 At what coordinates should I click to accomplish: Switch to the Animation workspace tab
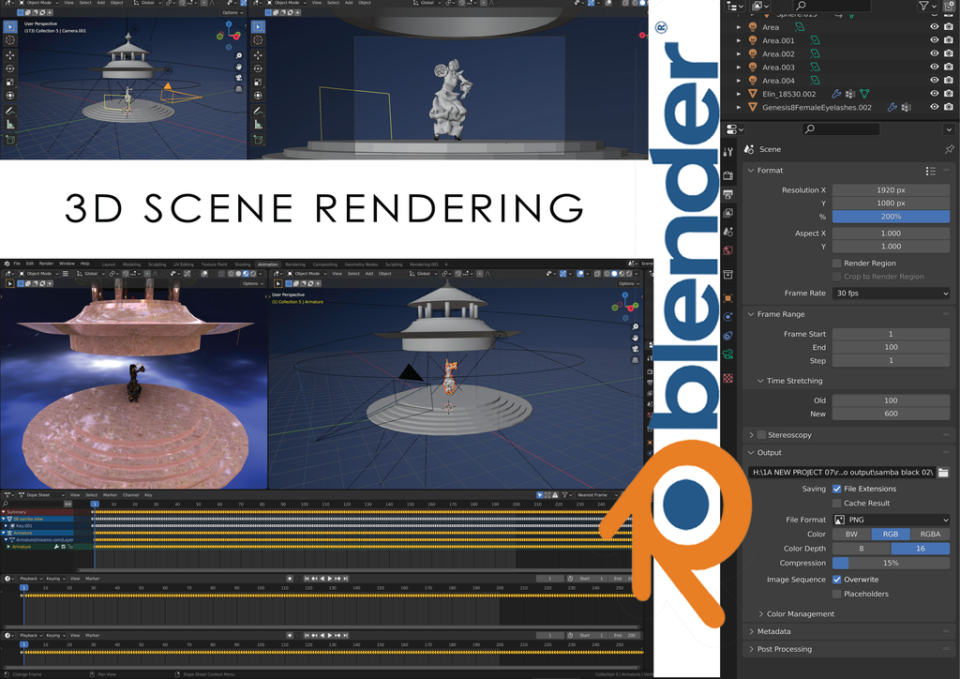[268, 264]
